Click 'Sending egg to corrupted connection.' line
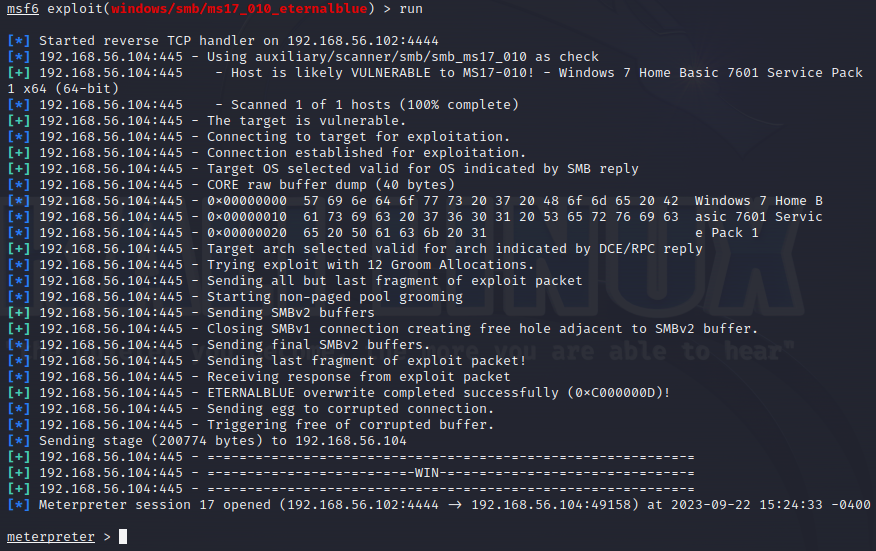 250,409
